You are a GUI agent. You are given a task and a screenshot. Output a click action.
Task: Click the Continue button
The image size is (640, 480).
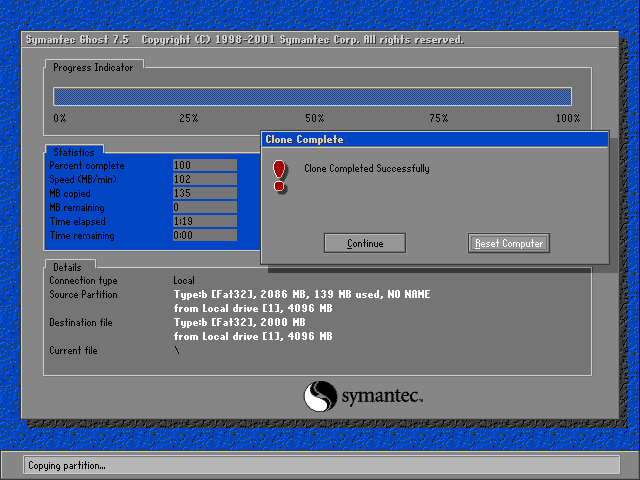click(364, 243)
